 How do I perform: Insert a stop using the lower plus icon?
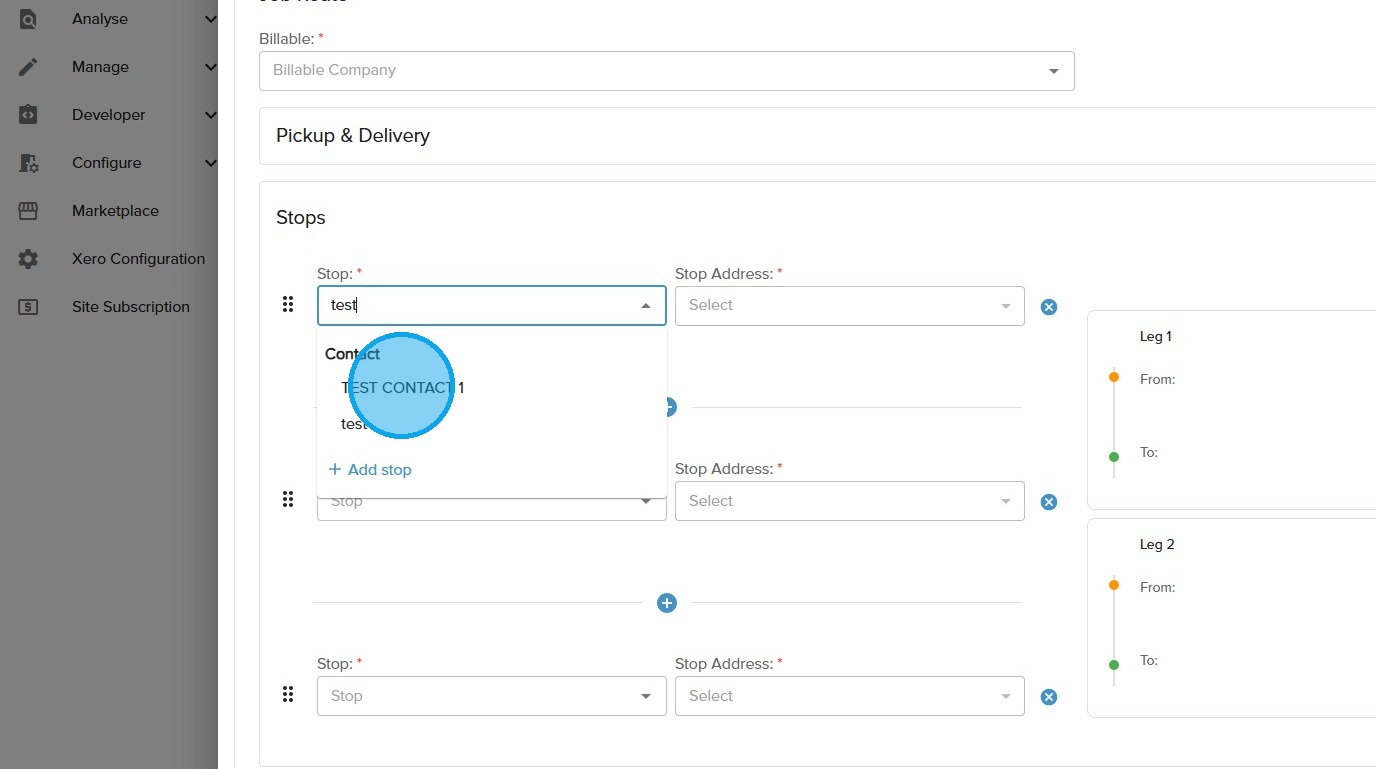click(x=667, y=603)
